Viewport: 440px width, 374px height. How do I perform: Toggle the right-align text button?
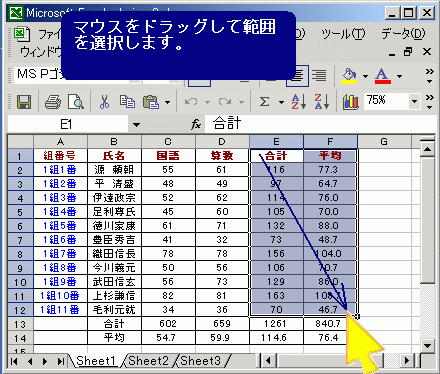(x=319, y=76)
